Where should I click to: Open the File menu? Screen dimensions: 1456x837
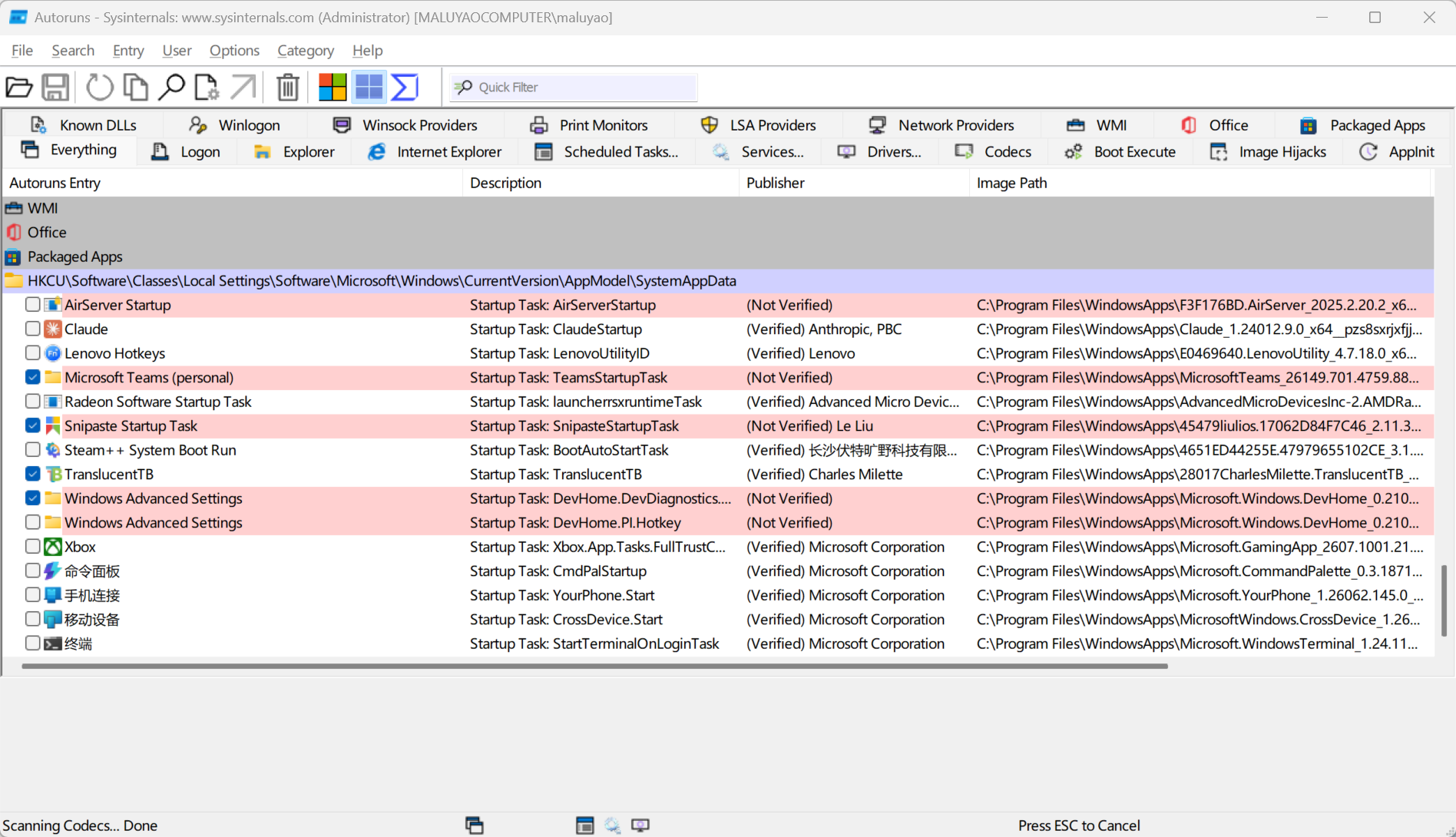click(22, 51)
